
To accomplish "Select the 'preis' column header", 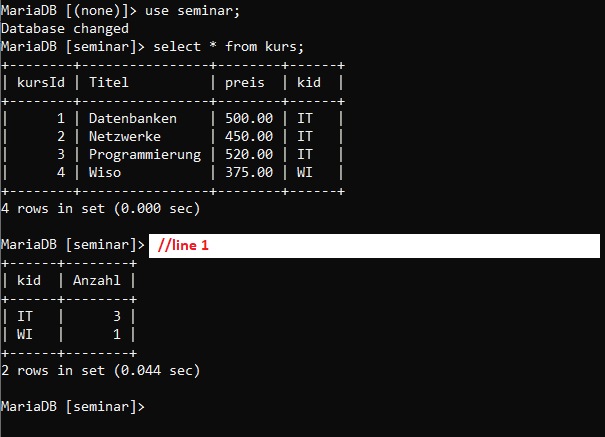I will [x=245, y=83].
